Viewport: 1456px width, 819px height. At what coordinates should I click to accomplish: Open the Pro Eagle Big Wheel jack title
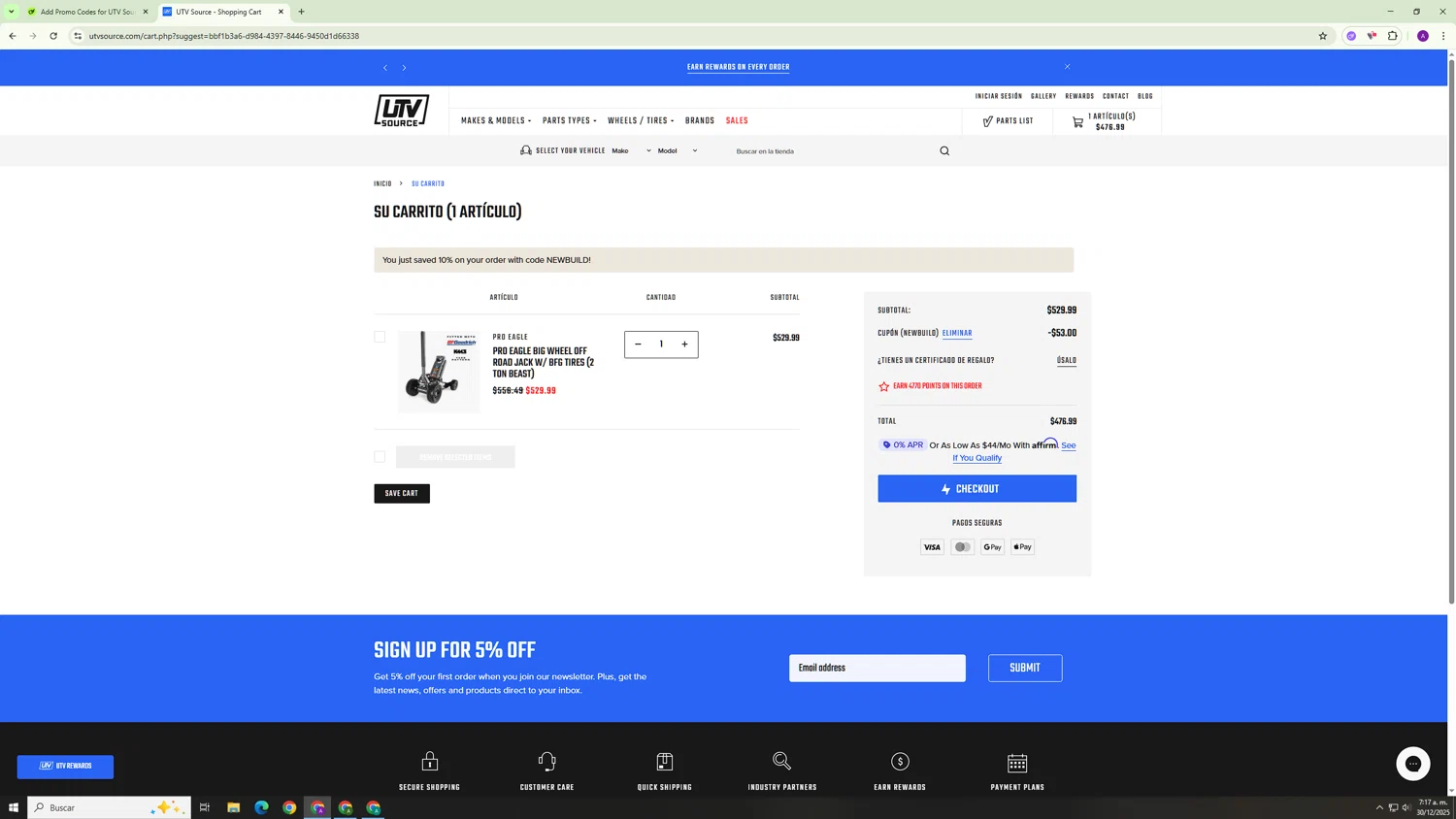click(x=543, y=363)
